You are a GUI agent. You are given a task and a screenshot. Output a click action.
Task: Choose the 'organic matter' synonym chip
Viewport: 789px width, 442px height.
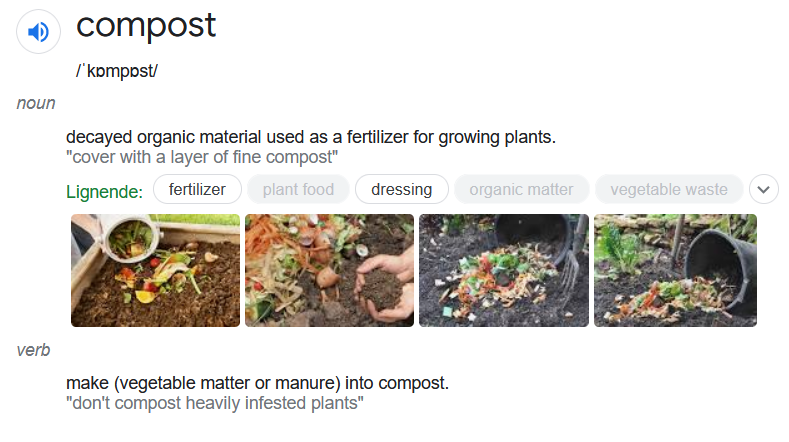521,189
